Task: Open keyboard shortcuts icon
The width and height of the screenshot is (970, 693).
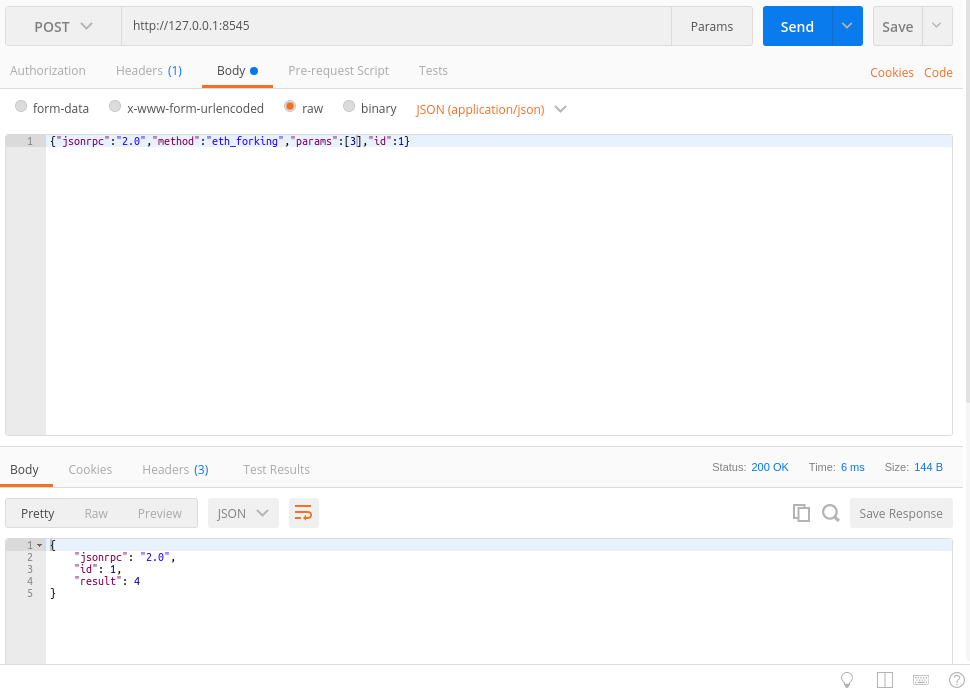Action: 921,679
